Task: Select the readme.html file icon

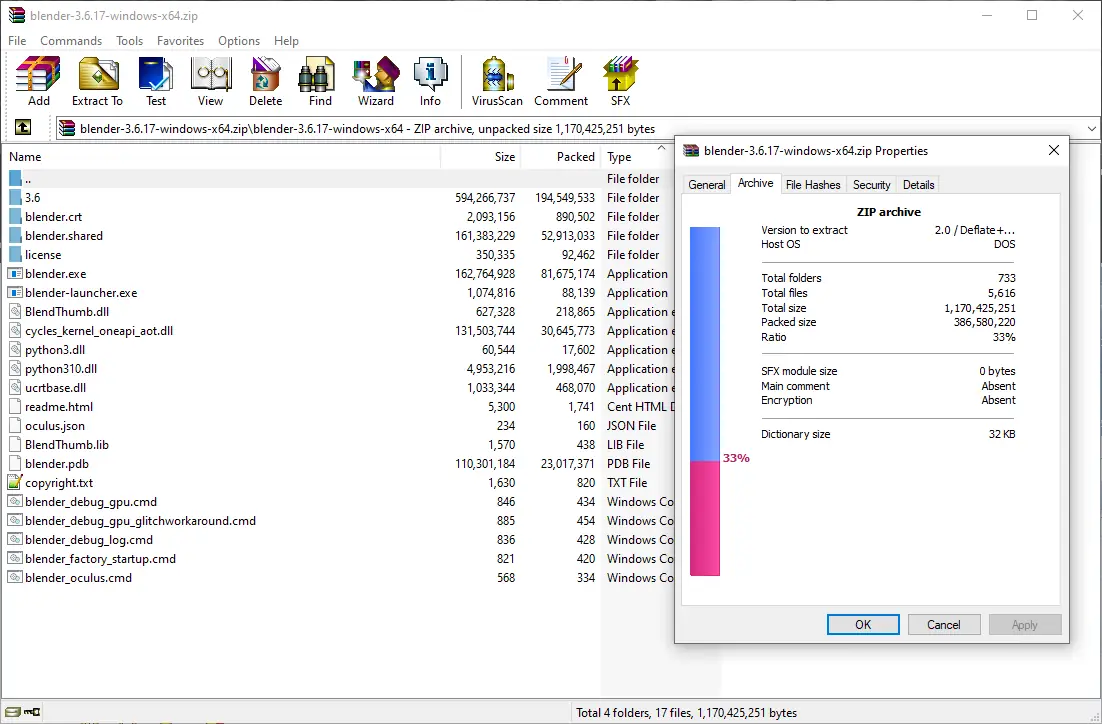Action: pos(15,407)
